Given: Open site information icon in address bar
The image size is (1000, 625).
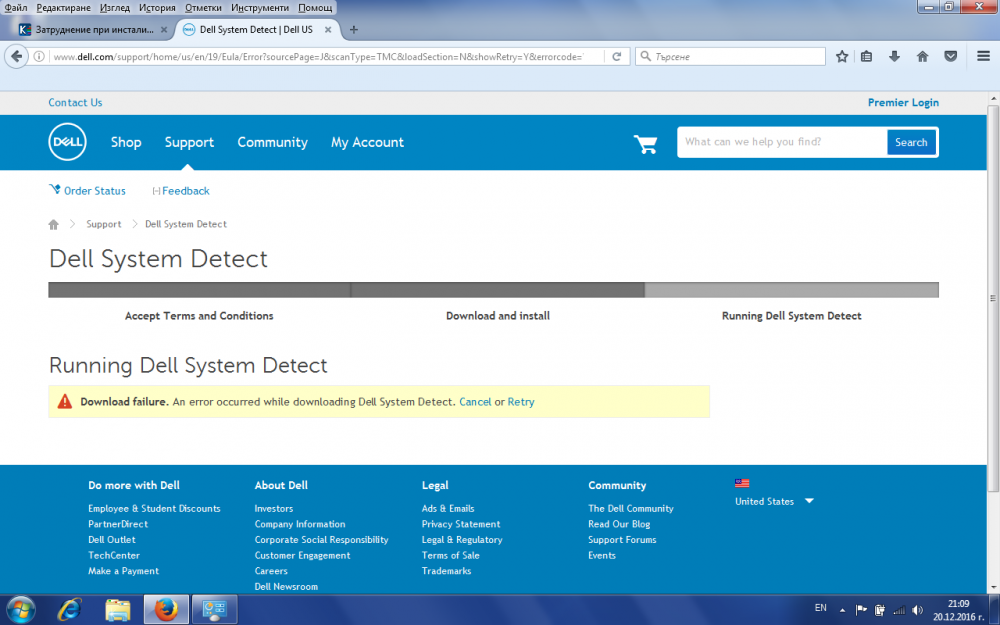Looking at the screenshot, I should click(x=39, y=57).
